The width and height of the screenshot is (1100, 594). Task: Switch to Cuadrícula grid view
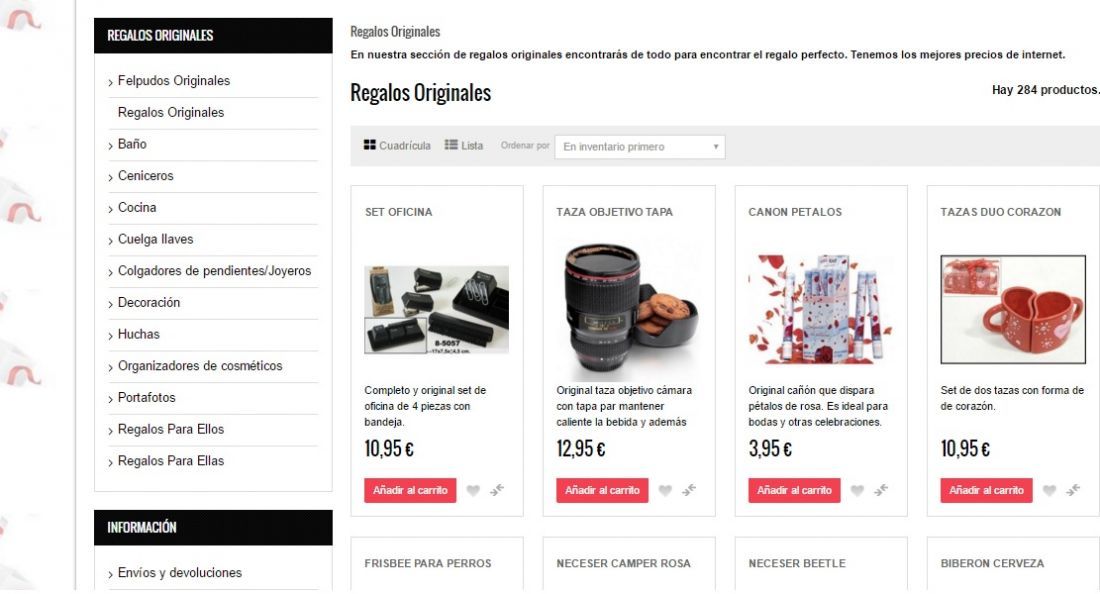tap(397, 145)
